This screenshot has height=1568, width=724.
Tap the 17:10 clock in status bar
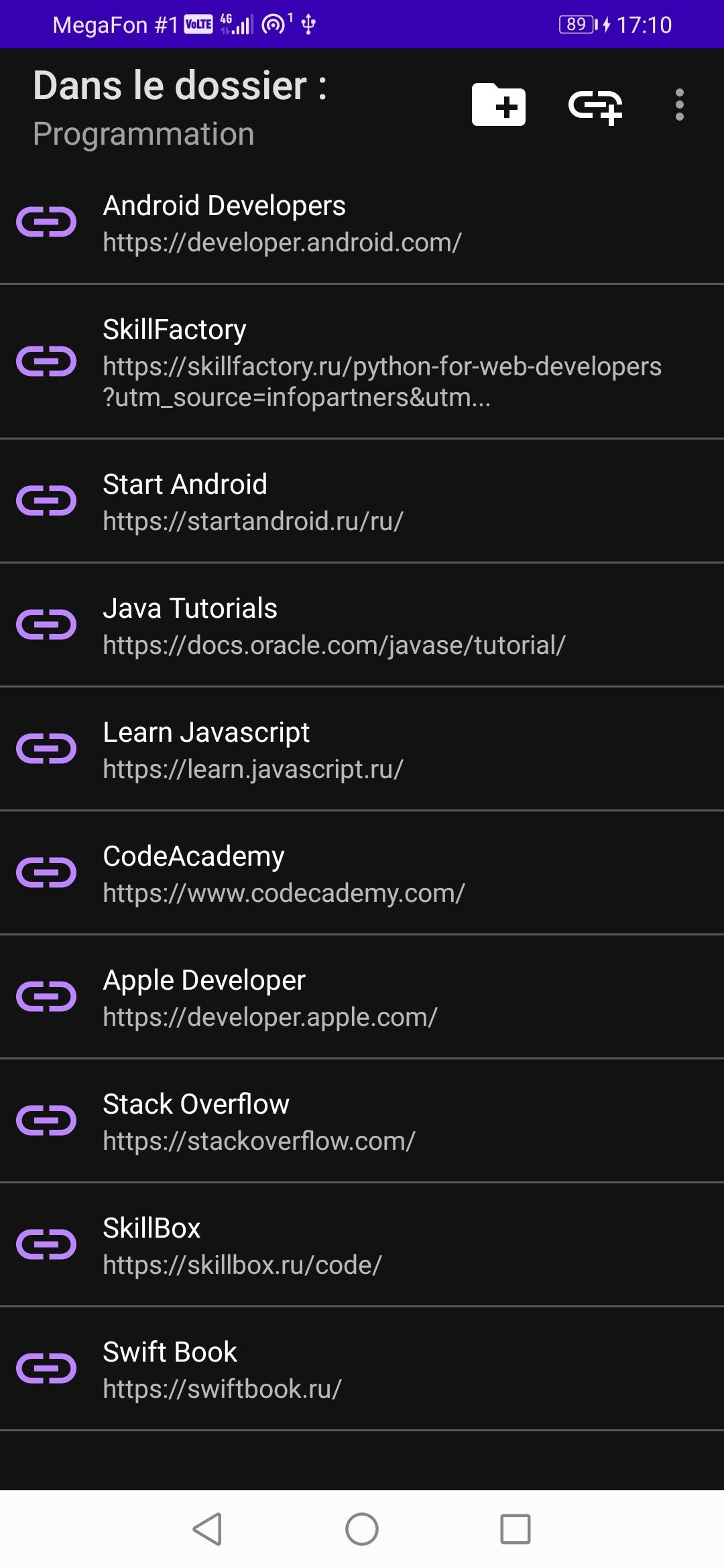pos(644,25)
